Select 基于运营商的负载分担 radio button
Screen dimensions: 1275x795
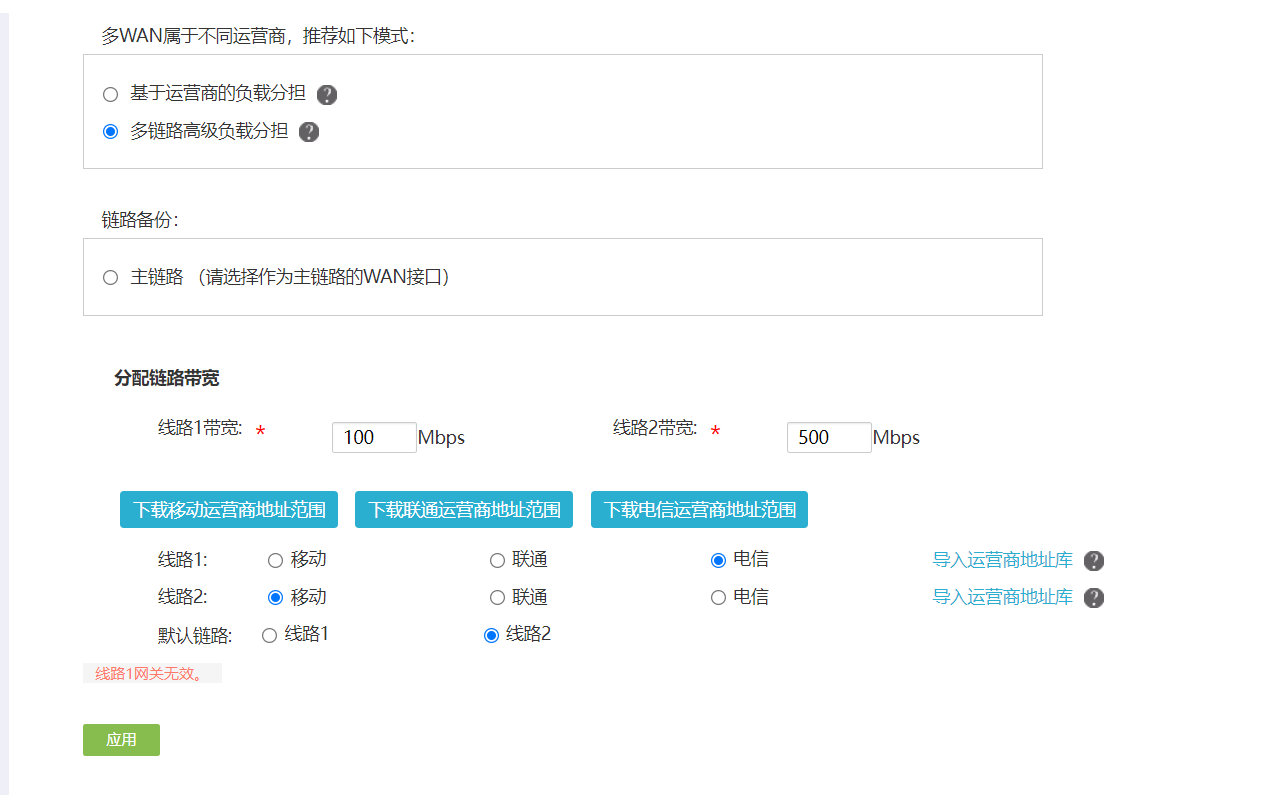click(111, 94)
